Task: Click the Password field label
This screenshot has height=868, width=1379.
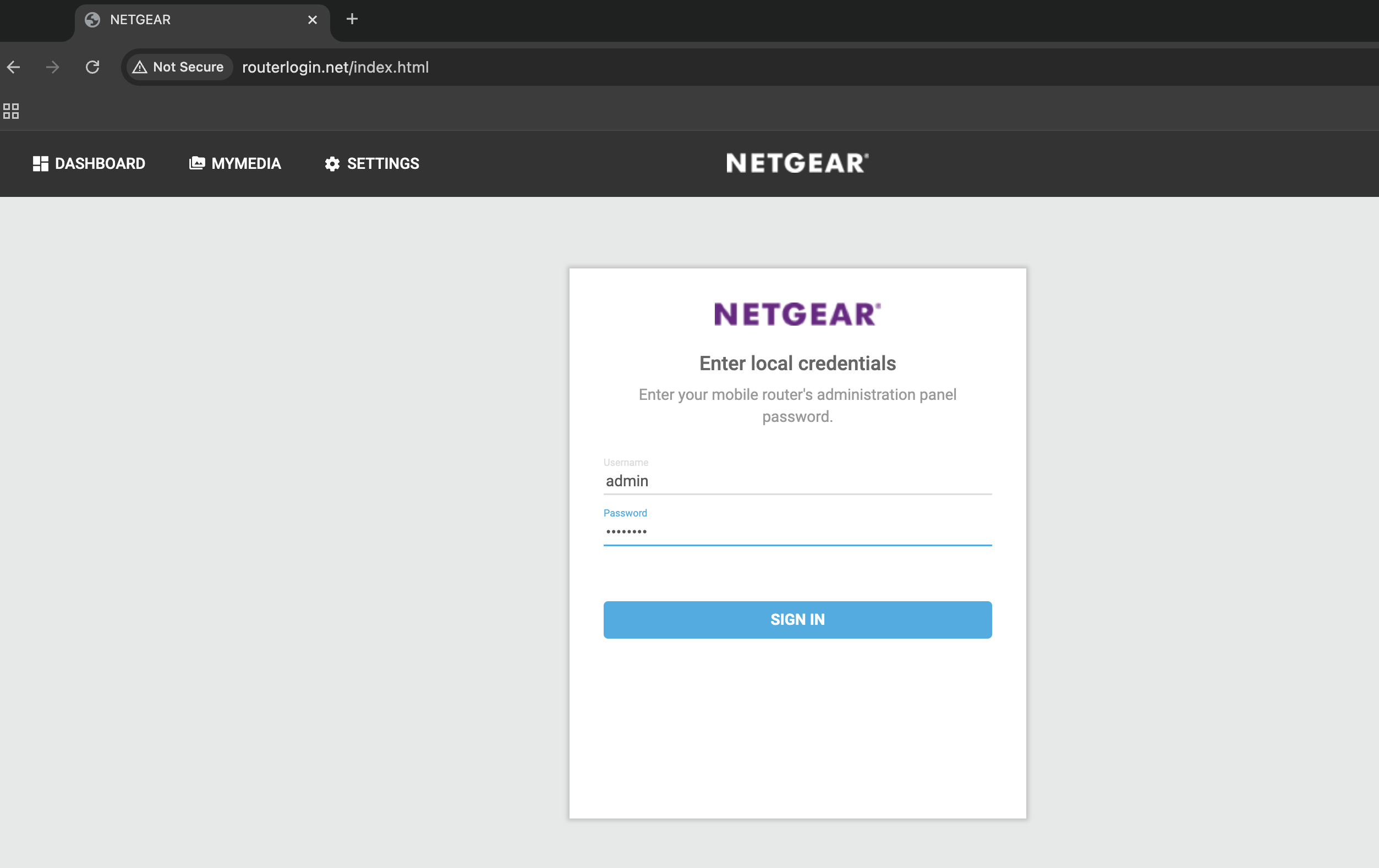Action: click(625, 513)
